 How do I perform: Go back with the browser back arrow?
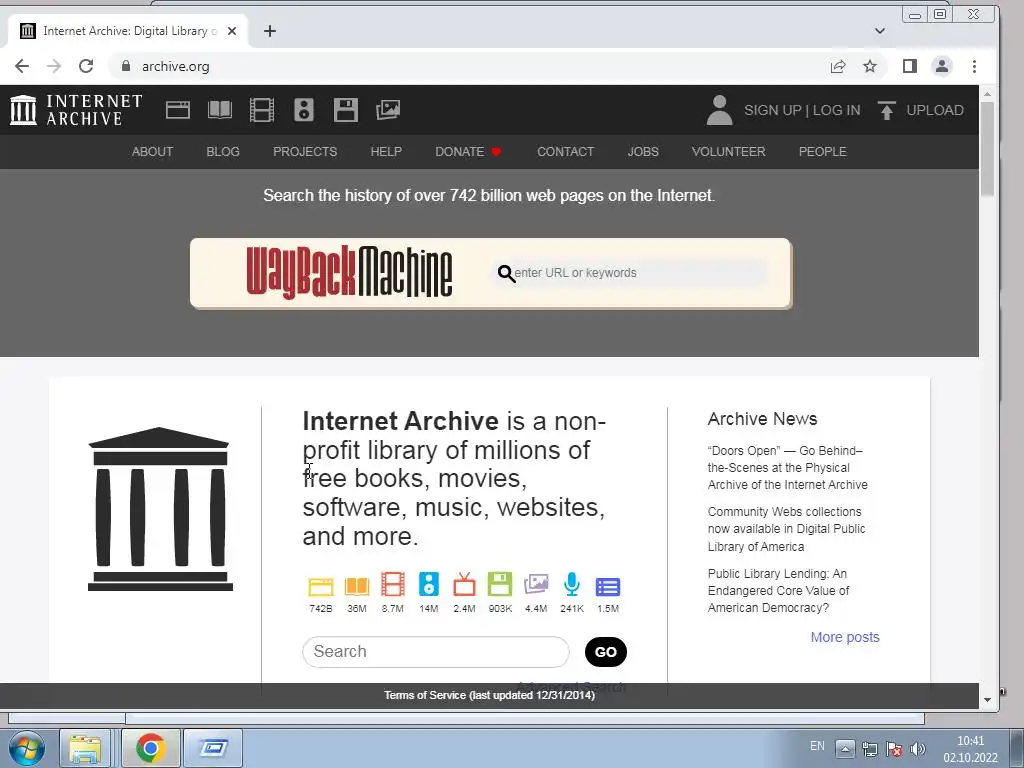(22, 66)
